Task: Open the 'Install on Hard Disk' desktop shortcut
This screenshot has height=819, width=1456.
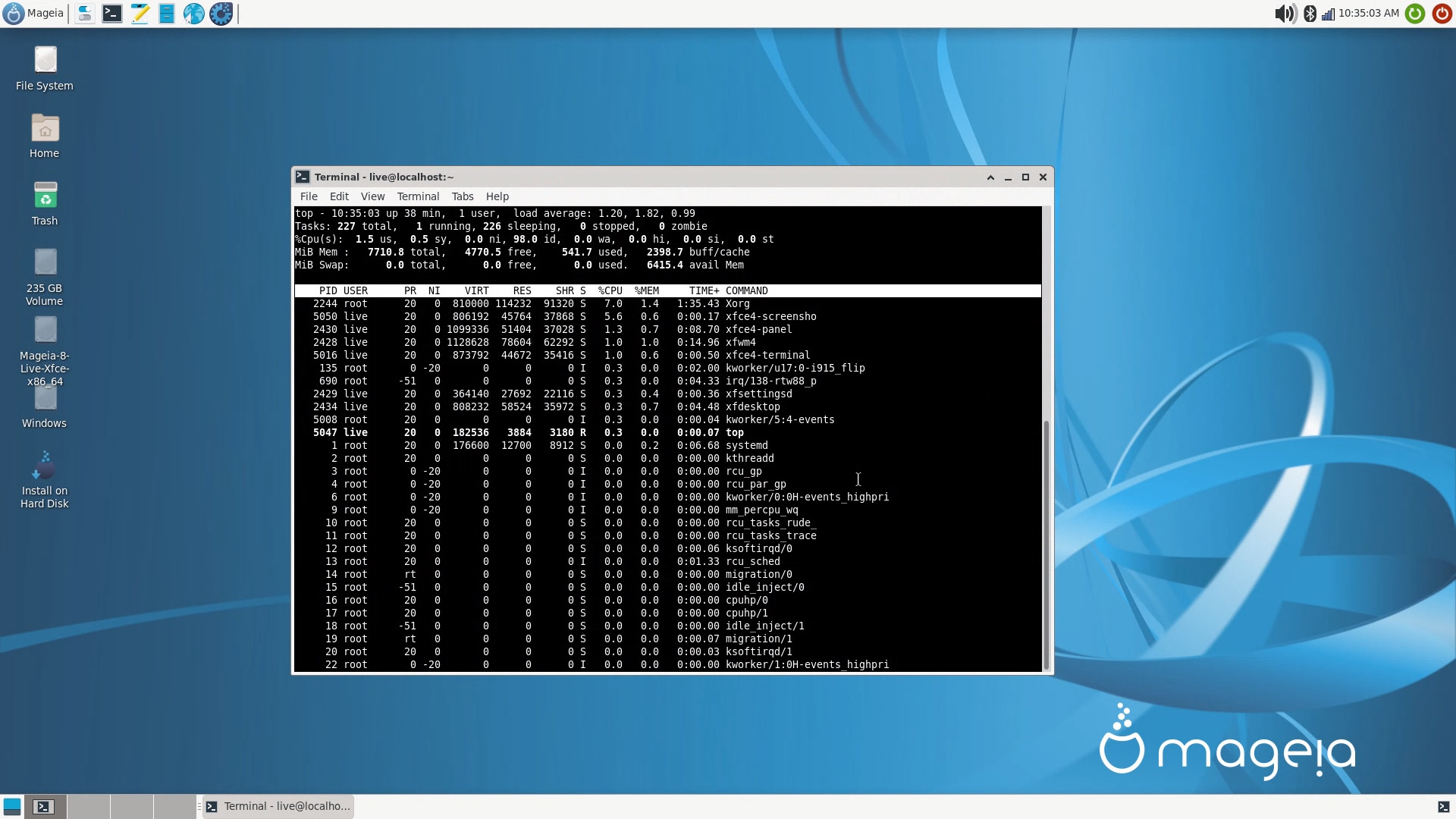Action: click(44, 476)
